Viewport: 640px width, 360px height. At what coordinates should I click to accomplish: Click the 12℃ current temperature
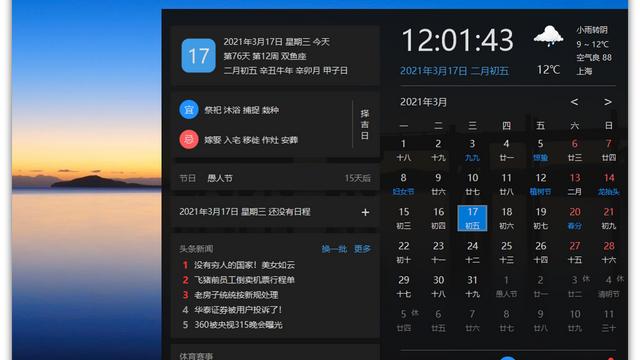(x=548, y=70)
